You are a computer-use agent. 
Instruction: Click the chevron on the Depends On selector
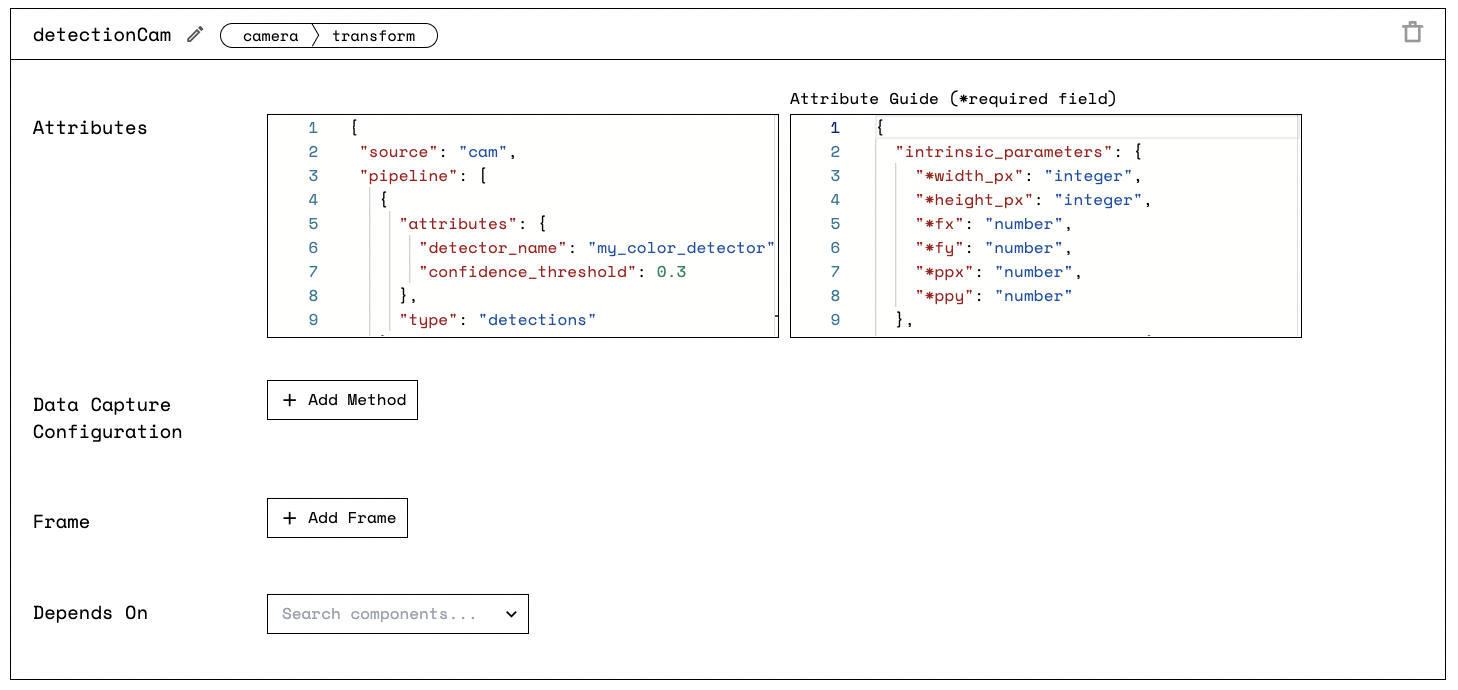click(511, 614)
